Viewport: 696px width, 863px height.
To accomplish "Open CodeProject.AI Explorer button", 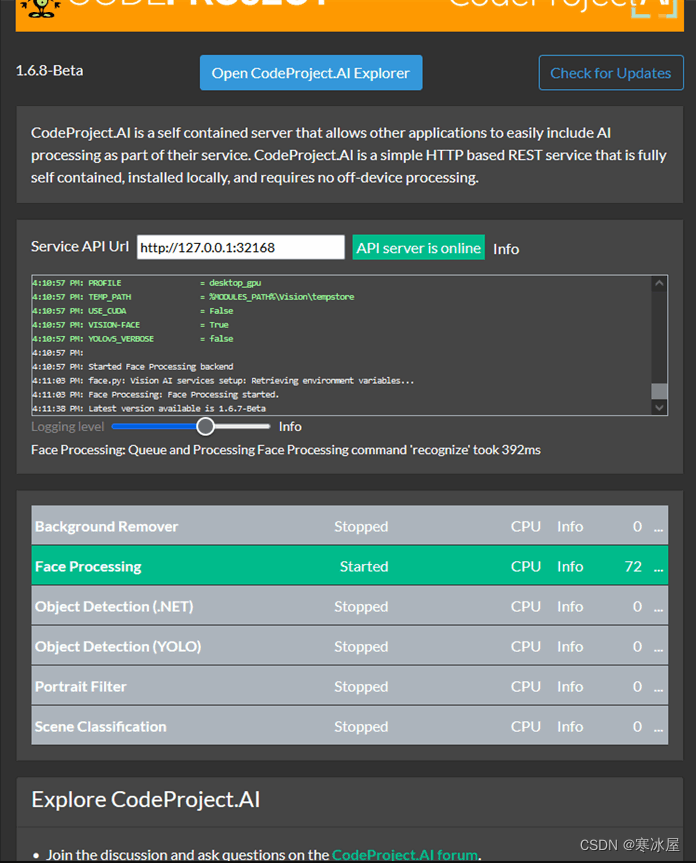I will tap(311, 73).
